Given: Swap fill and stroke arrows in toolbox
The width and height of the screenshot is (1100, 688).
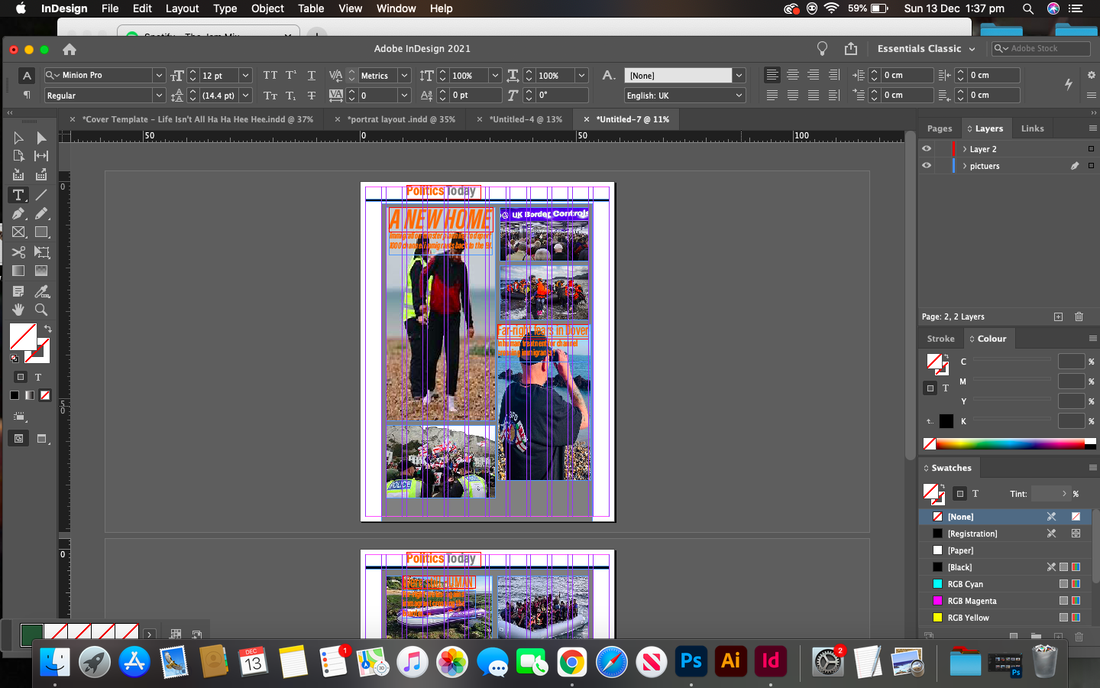Looking at the screenshot, I should pos(48,328).
